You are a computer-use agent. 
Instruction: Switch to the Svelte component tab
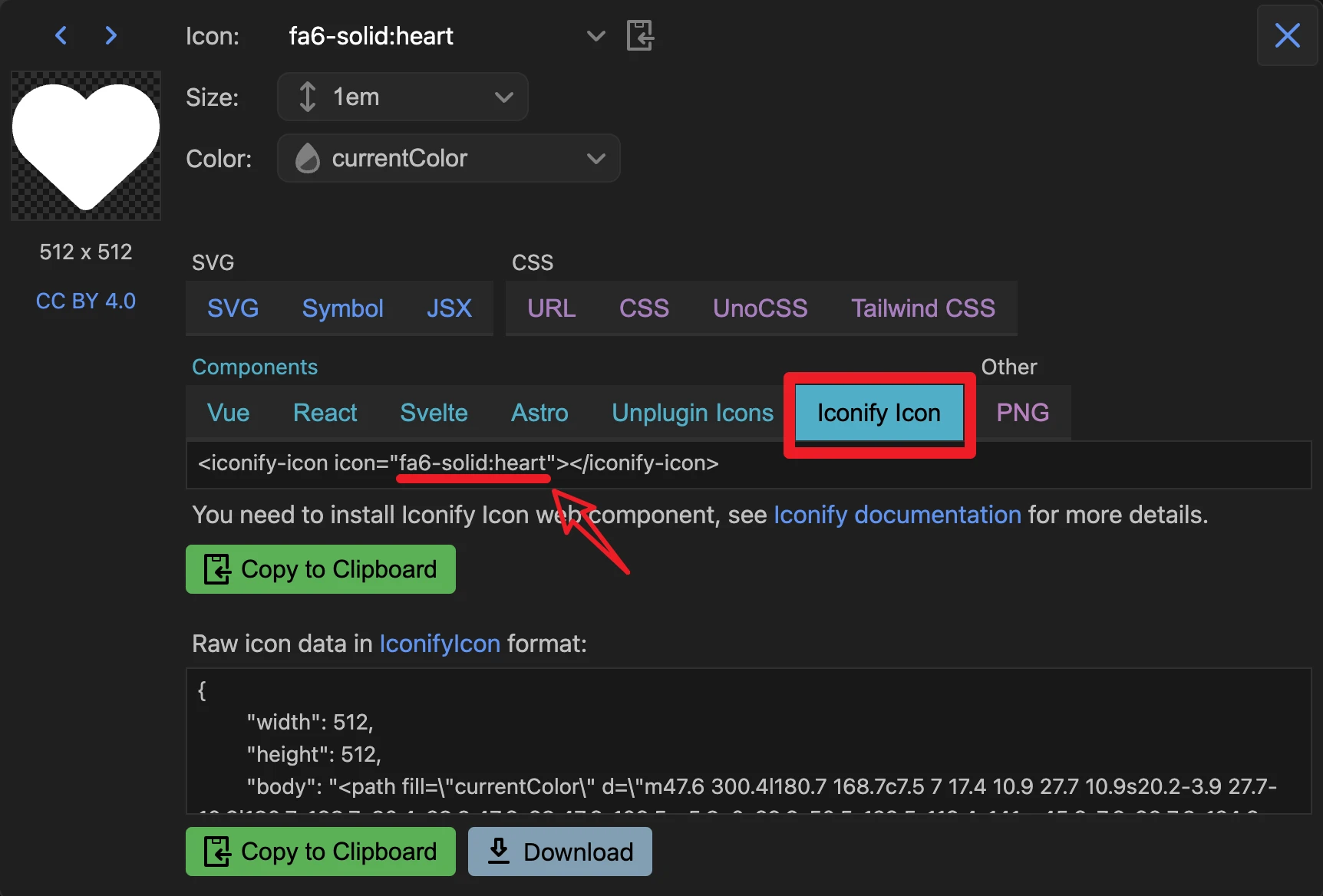434,413
